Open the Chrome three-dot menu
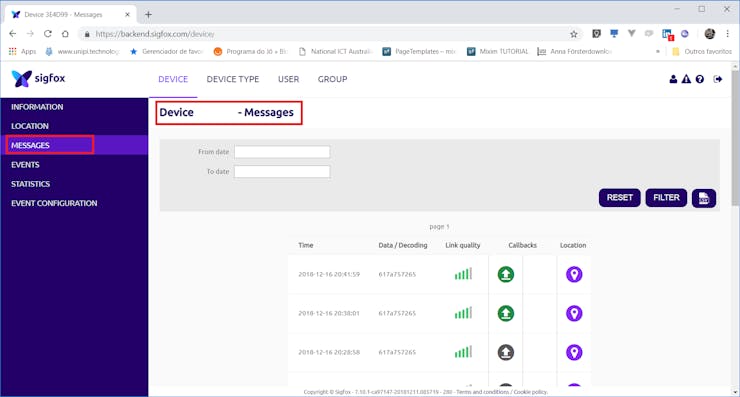The image size is (740, 397). click(x=727, y=34)
